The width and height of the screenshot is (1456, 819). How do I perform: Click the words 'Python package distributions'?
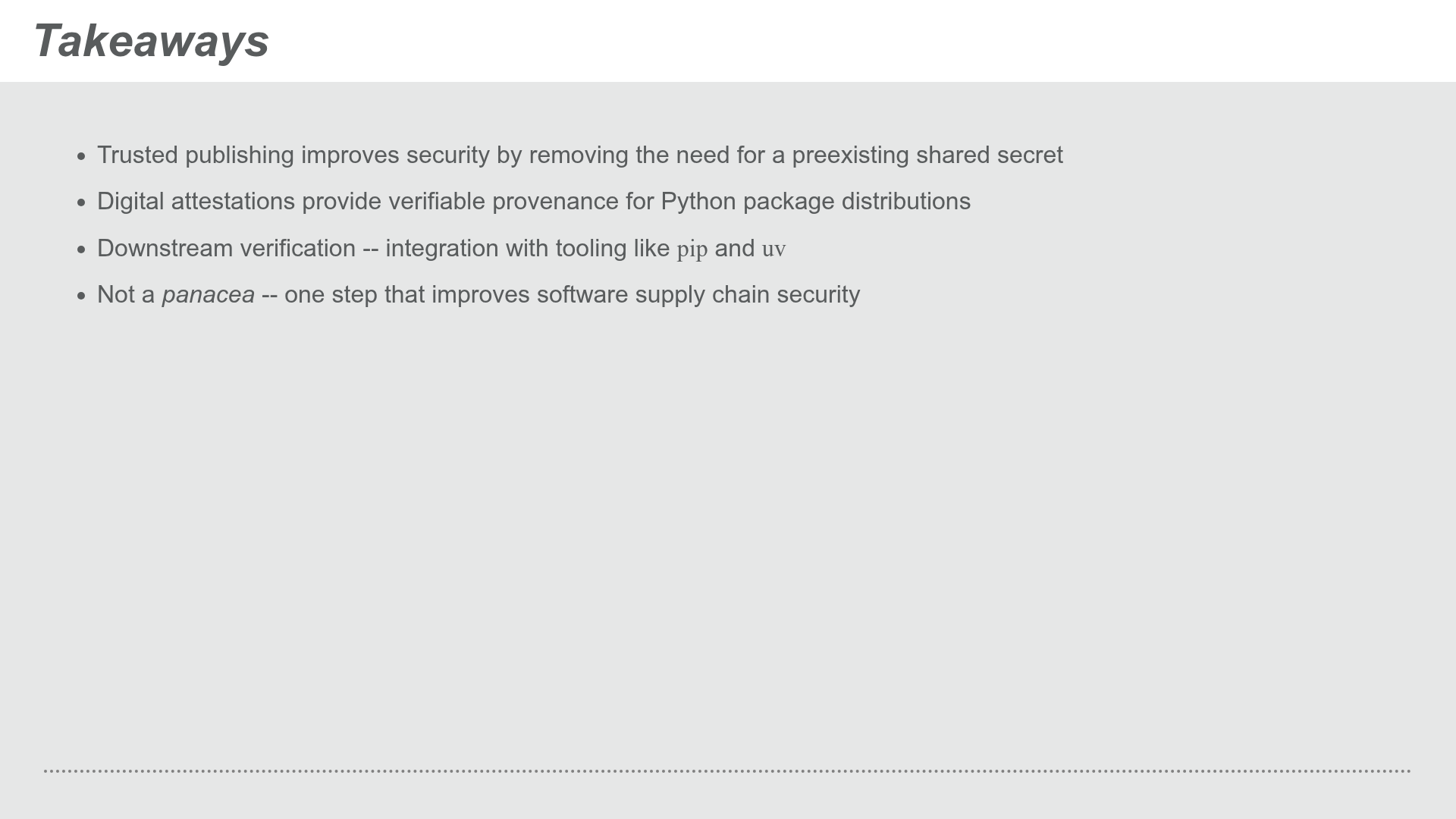[x=816, y=202]
